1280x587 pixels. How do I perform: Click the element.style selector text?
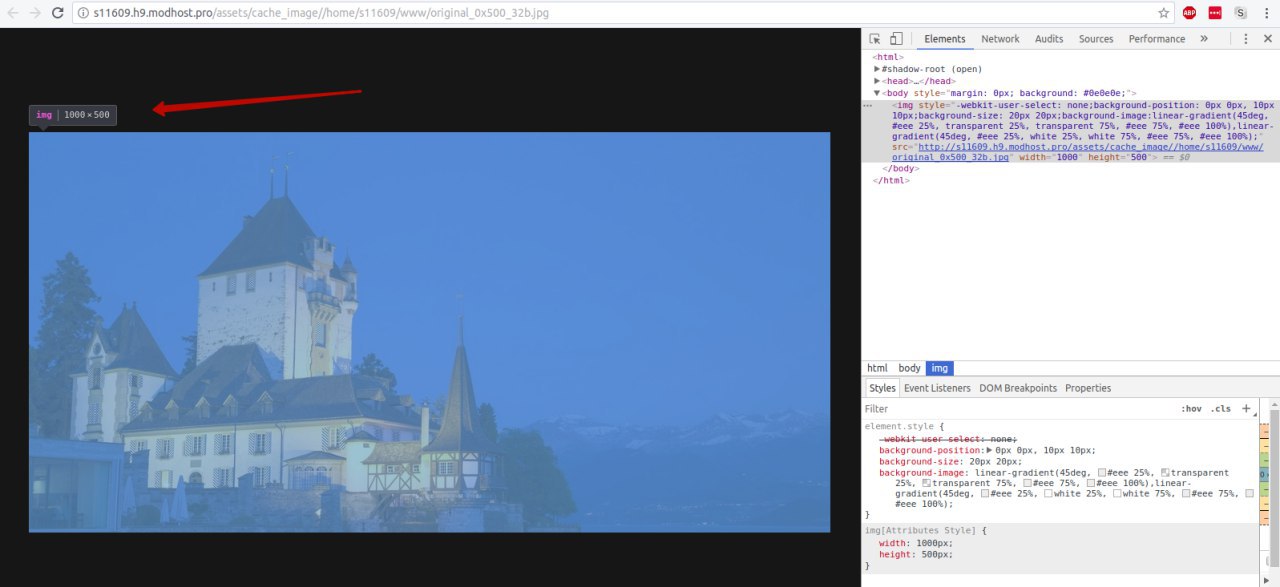click(x=901, y=427)
